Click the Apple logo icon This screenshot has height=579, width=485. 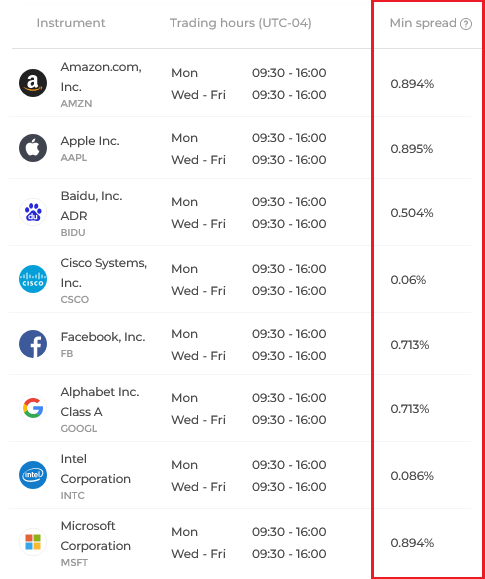[x=33, y=148]
